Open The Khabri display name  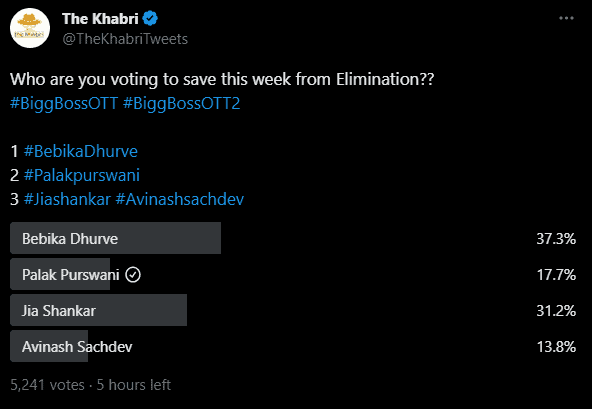(x=100, y=19)
